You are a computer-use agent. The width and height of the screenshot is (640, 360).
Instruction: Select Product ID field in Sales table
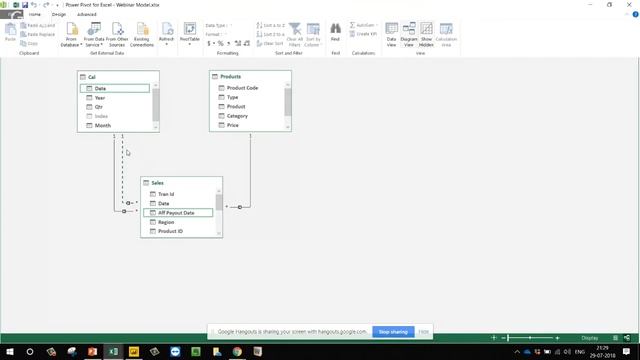coord(178,231)
